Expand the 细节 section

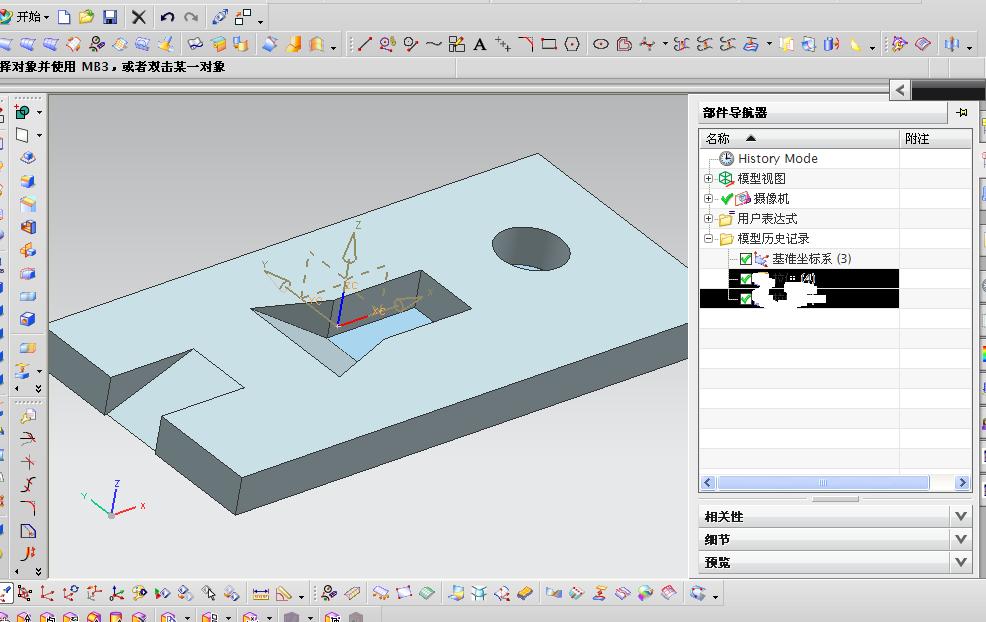click(960, 539)
